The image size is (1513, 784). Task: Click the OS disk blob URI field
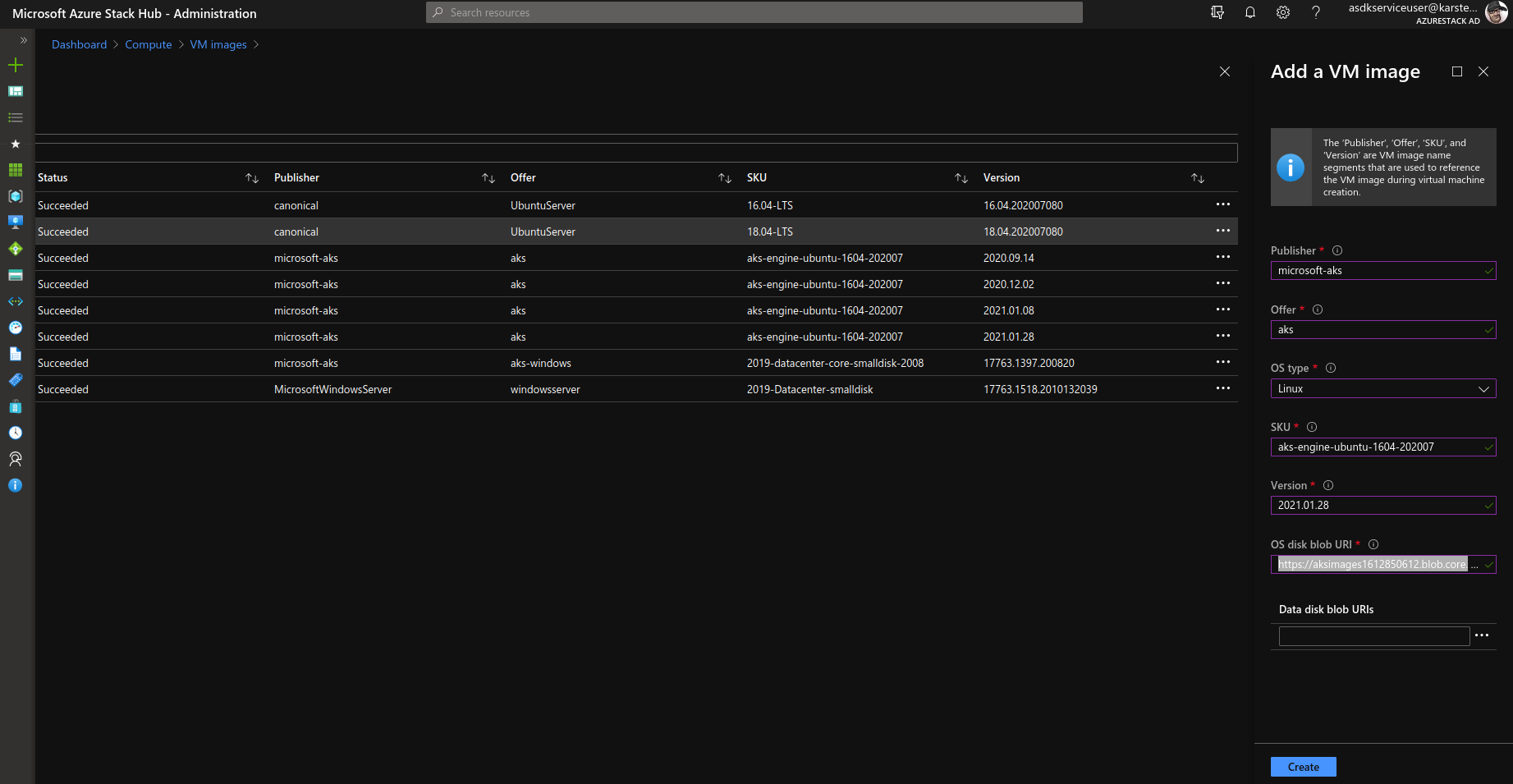[x=1383, y=565]
